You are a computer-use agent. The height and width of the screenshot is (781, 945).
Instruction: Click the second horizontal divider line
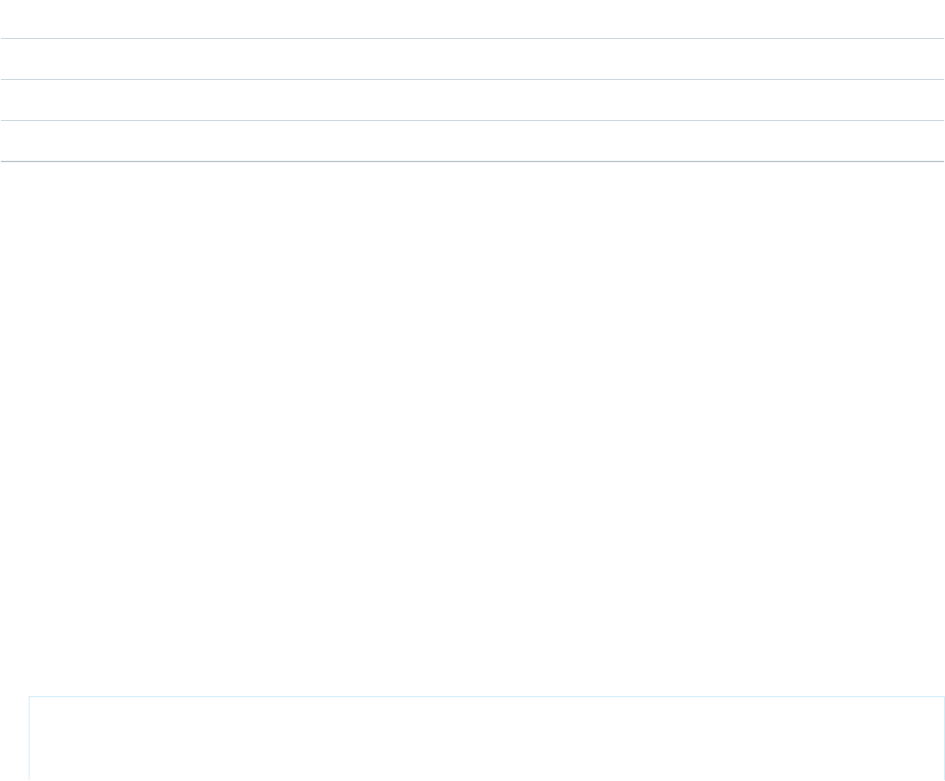click(x=472, y=80)
